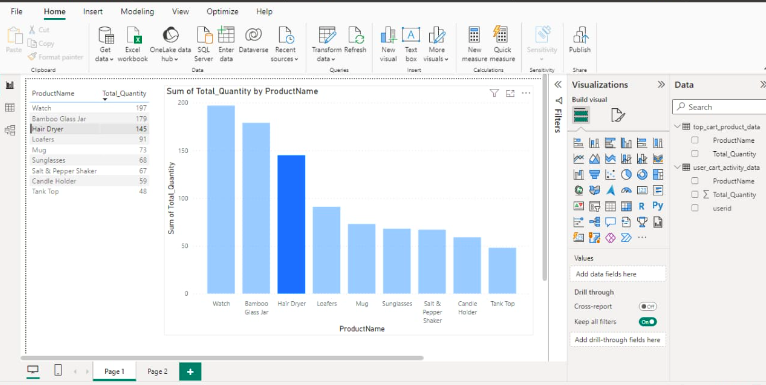Switch to mobile layout icon

[58, 370]
